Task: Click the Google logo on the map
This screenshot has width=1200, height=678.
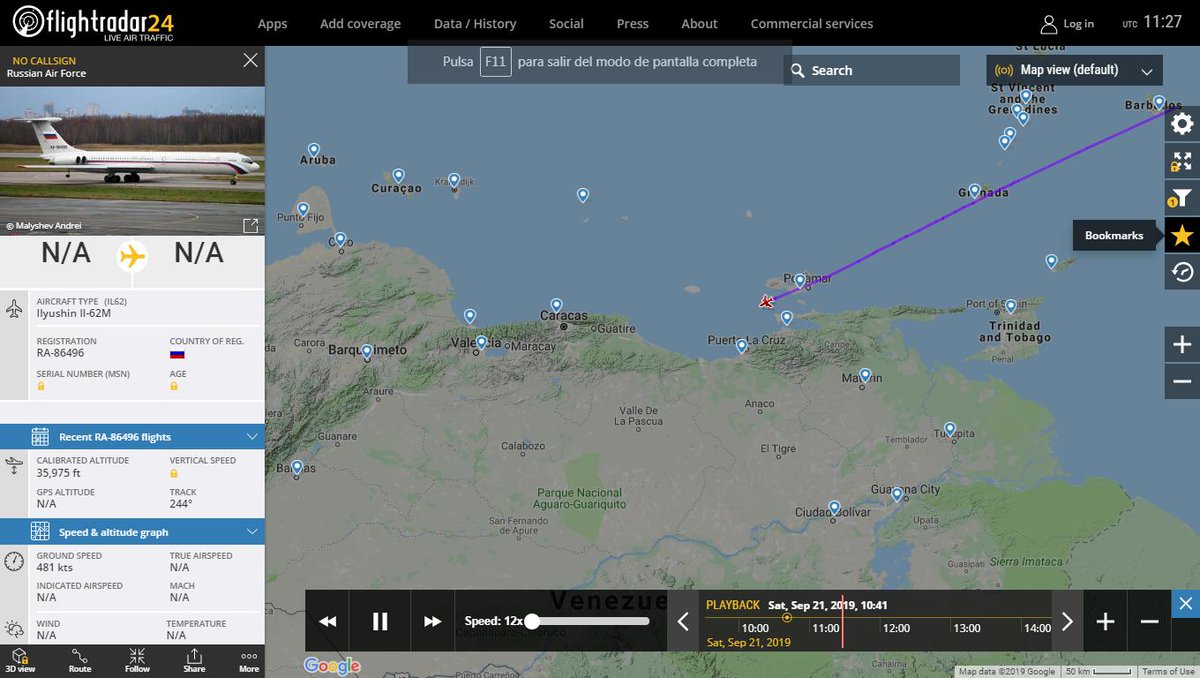Action: [332, 666]
